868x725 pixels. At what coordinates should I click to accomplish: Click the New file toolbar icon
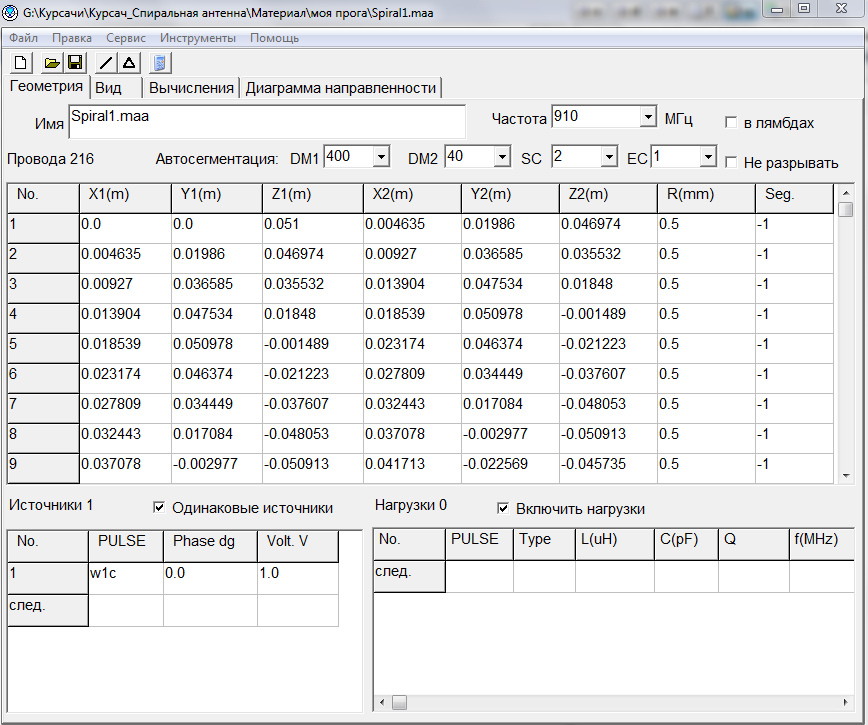click(20, 63)
